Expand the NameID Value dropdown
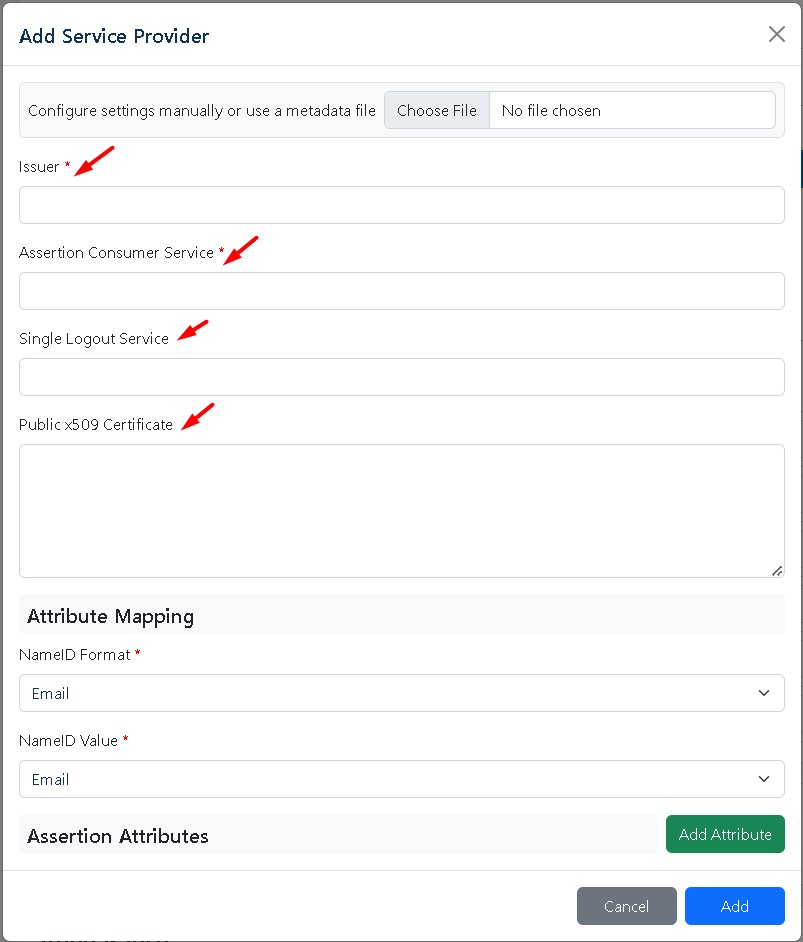 [401, 779]
